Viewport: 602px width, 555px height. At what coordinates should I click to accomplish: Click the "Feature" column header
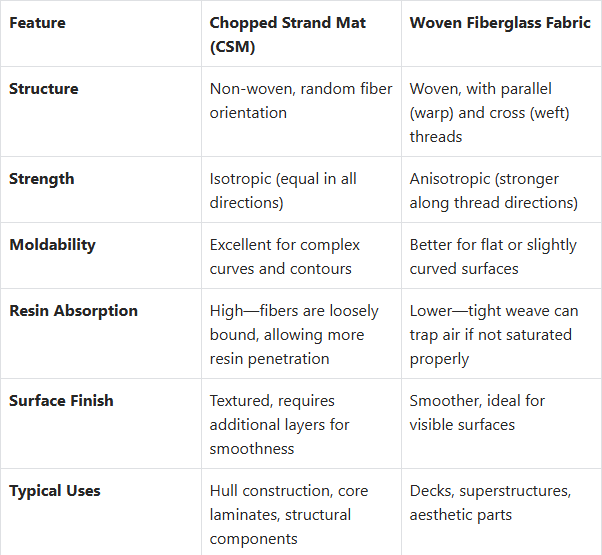(38, 23)
